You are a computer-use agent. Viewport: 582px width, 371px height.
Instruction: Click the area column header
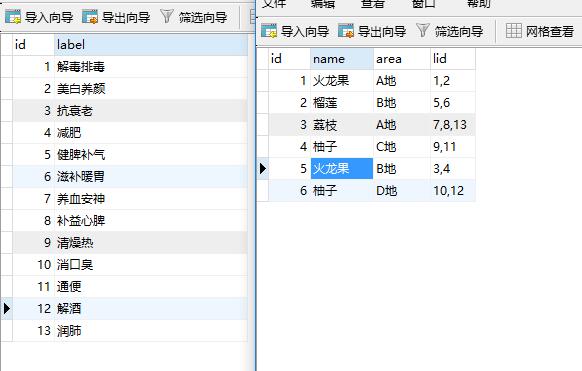point(402,59)
